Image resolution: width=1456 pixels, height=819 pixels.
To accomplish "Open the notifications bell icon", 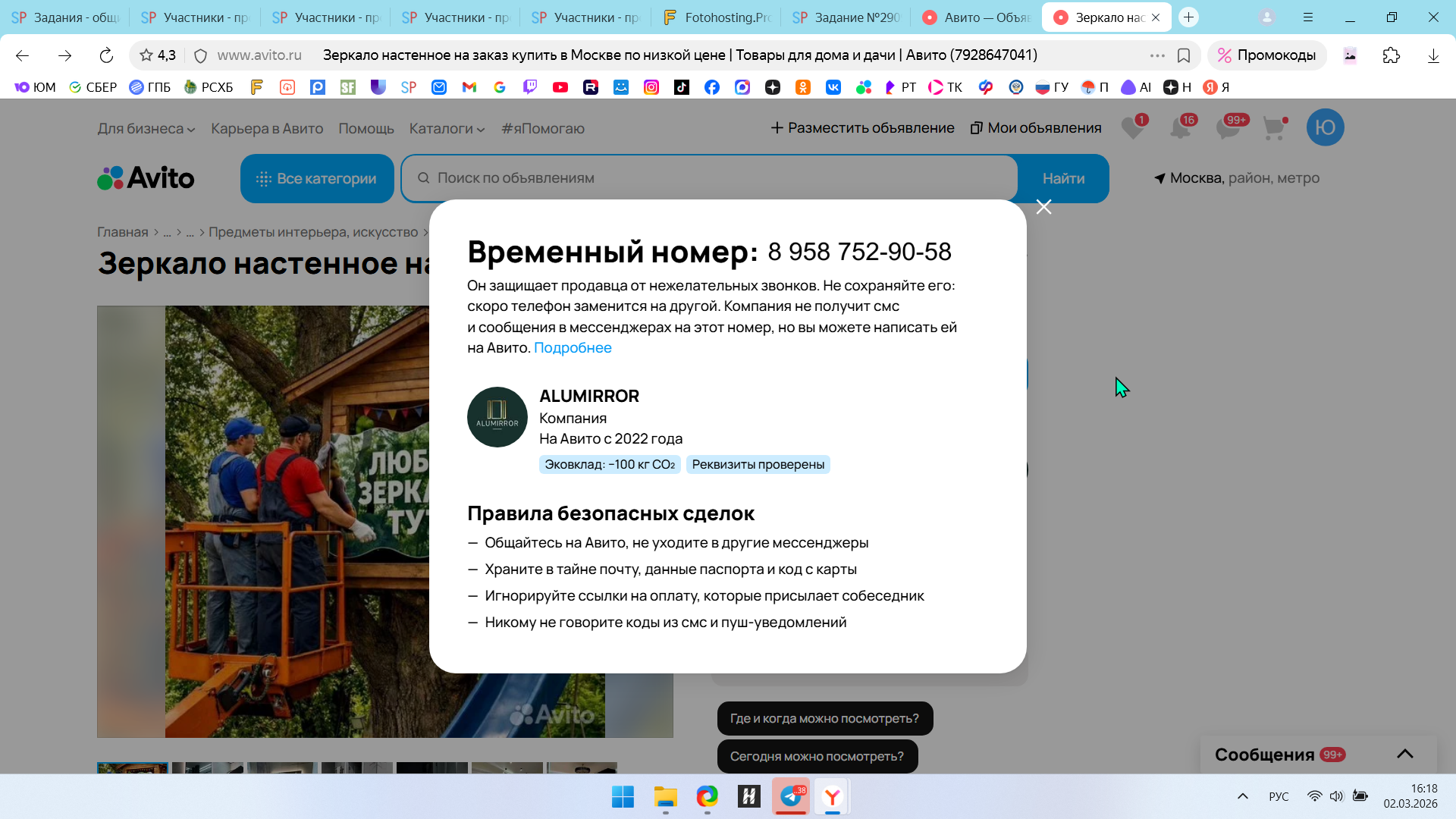I will point(1180,127).
